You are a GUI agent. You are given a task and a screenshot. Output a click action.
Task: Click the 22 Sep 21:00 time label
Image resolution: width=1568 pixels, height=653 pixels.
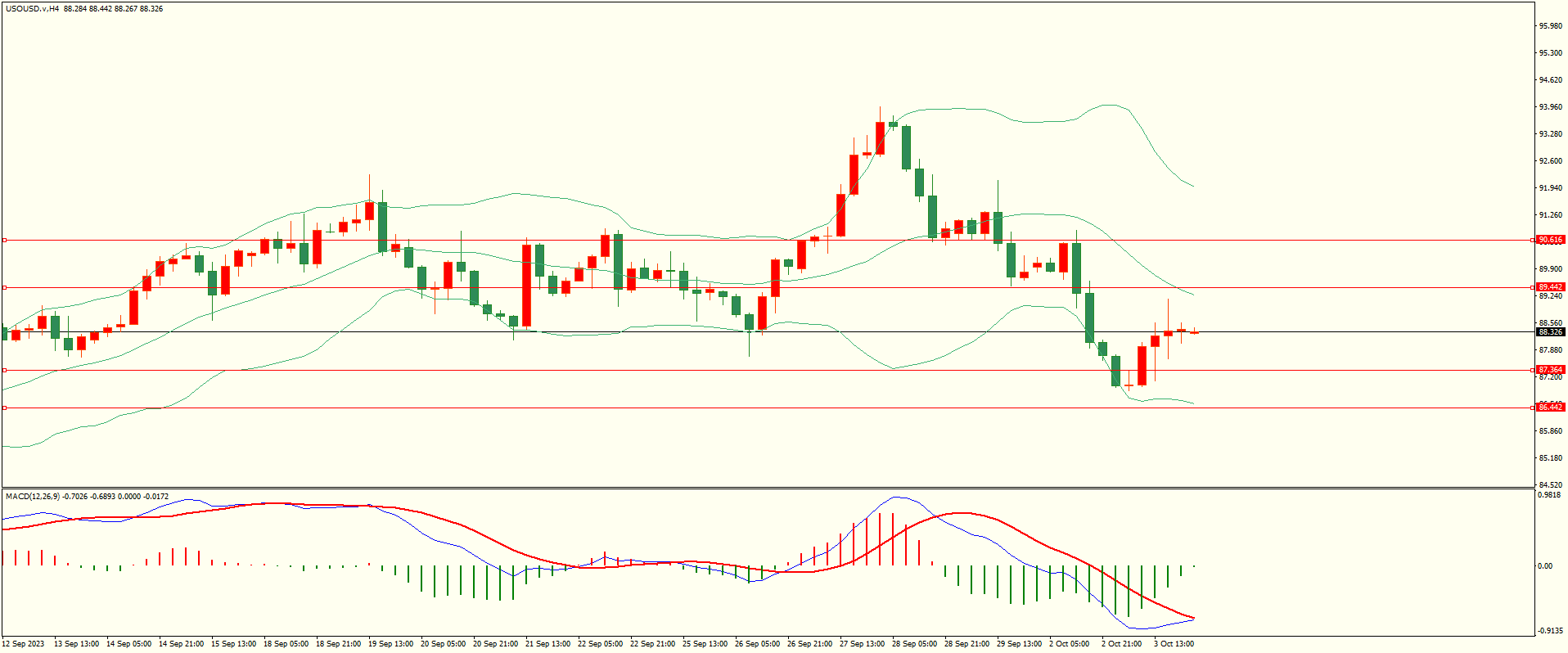coord(652,644)
